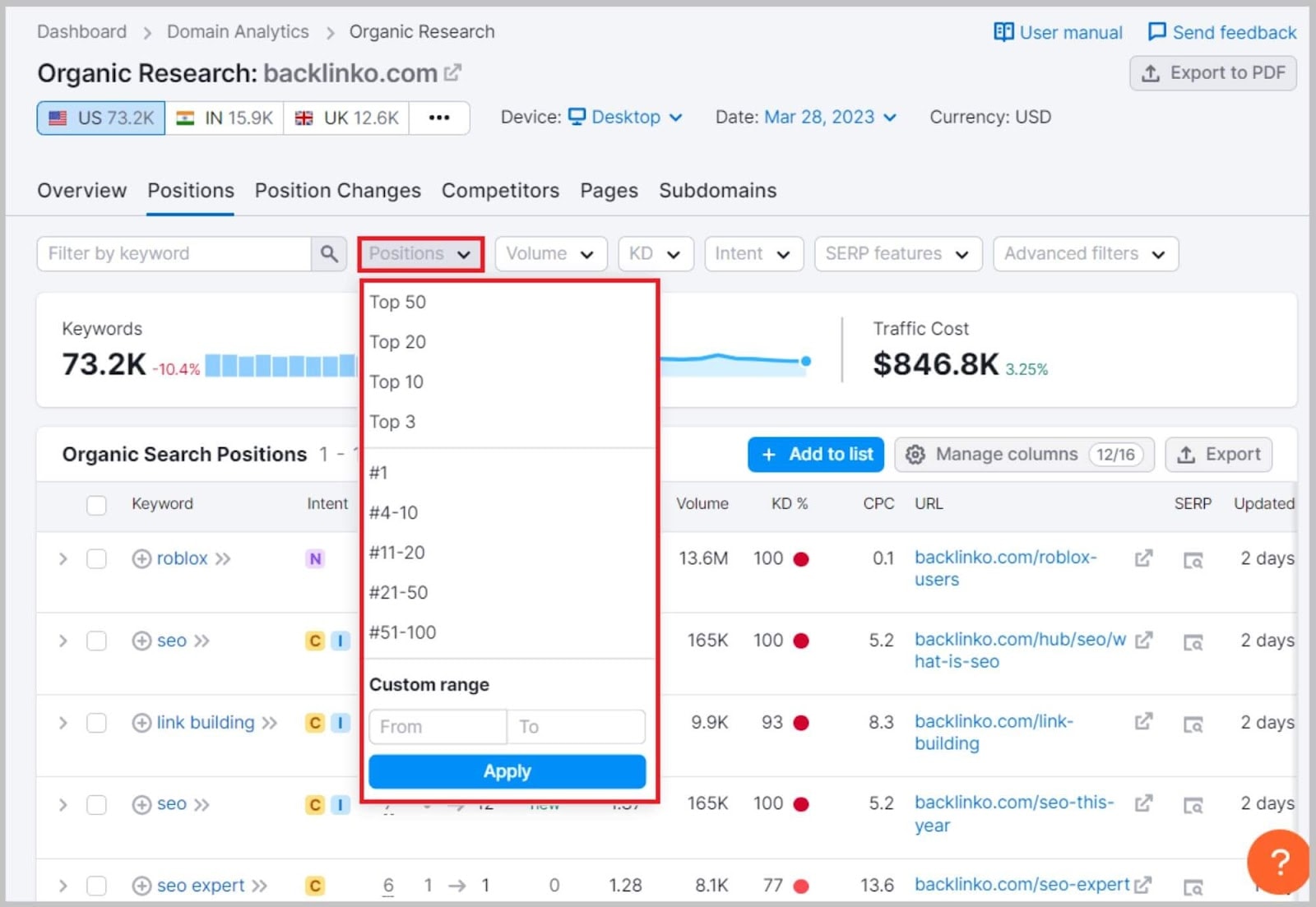Click the C intent badge on seo expert row
This screenshot has width=1316, height=907.
coord(315,886)
